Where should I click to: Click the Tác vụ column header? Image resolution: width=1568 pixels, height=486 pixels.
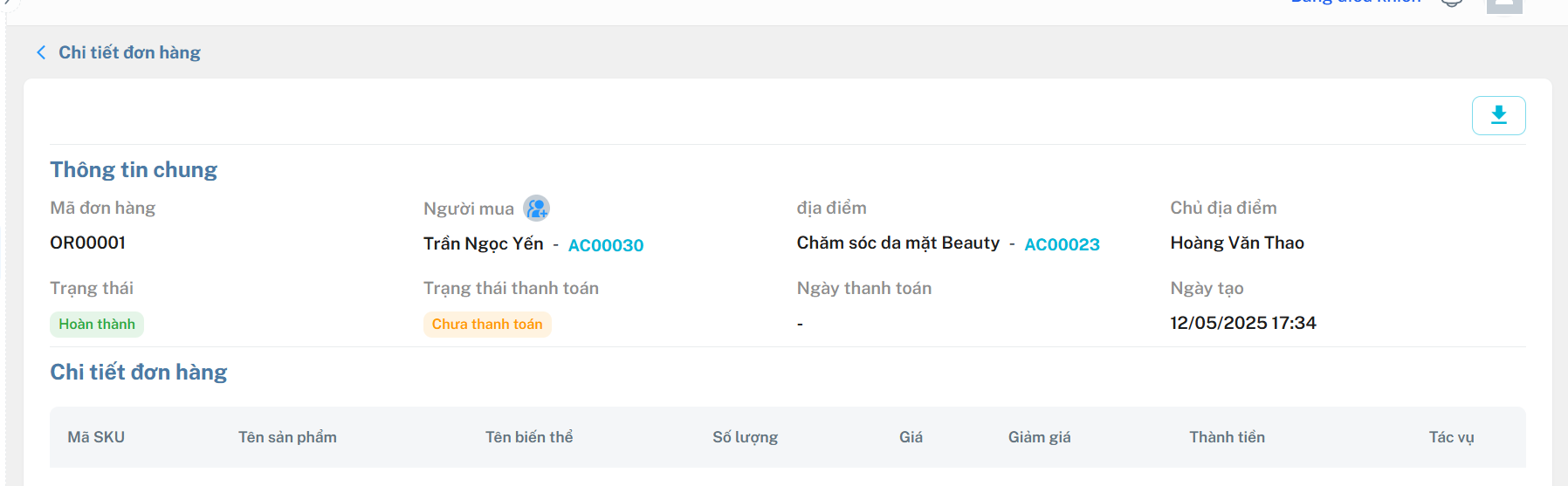[1451, 437]
